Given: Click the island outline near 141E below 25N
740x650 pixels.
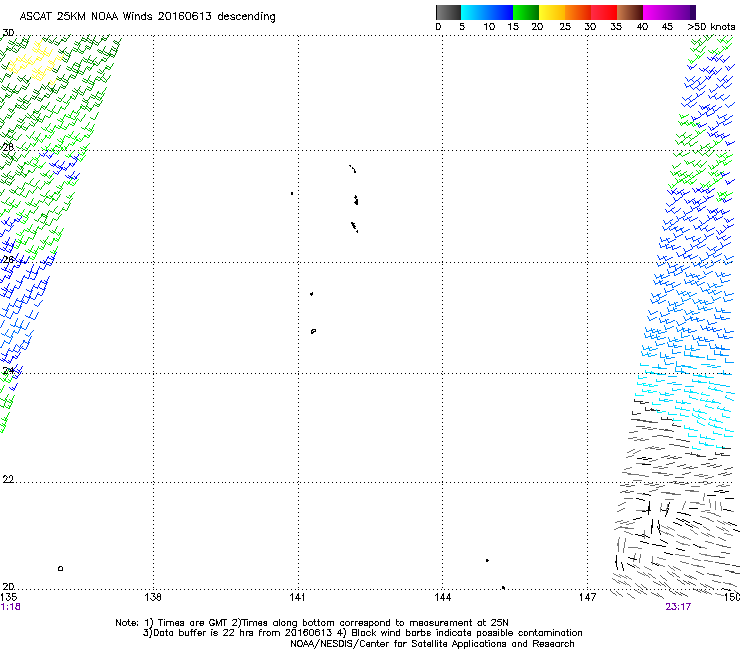Looking at the screenshot, I should [313, 331].
